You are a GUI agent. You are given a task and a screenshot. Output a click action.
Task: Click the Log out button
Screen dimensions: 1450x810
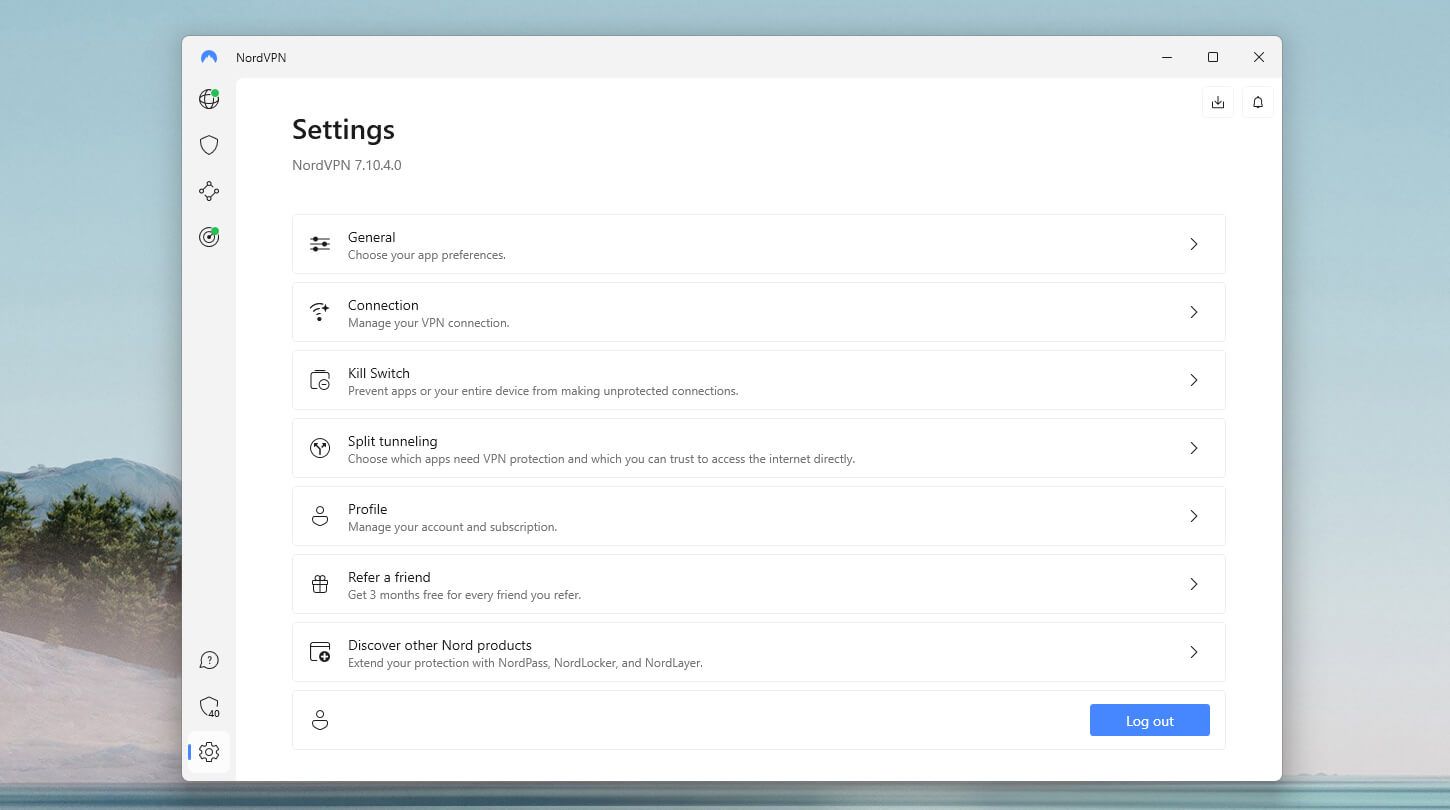point(1150,720)
